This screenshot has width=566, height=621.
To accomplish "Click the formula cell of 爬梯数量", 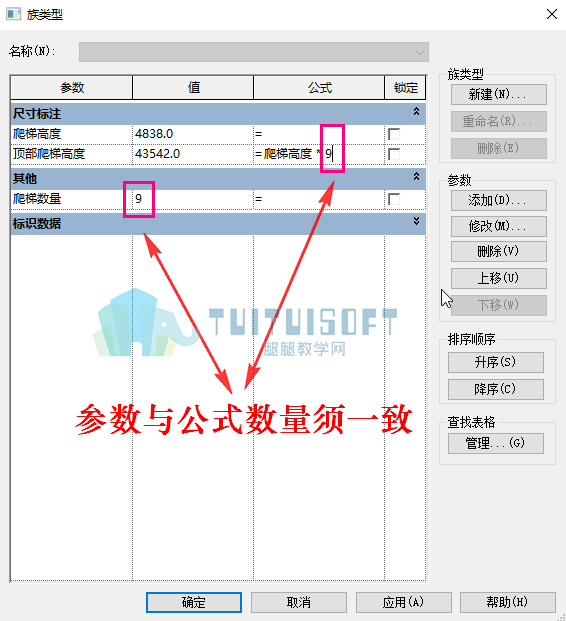I will pyautogui.click(x=319, y=199).
